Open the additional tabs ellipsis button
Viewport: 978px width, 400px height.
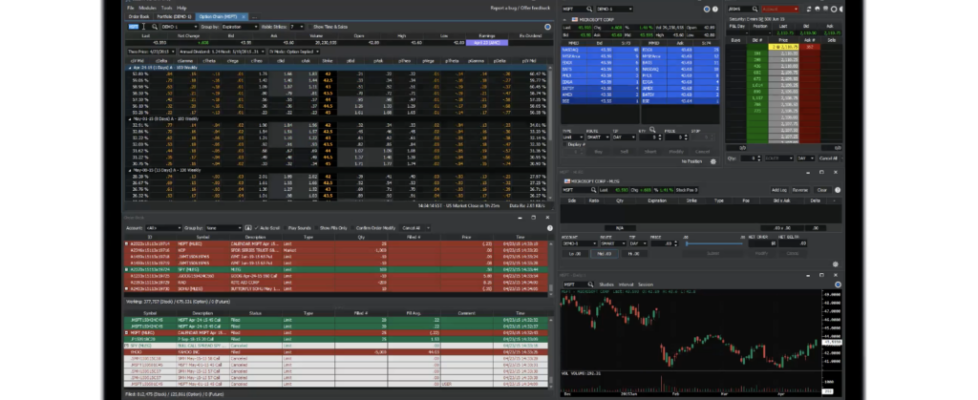pos(254,17)
